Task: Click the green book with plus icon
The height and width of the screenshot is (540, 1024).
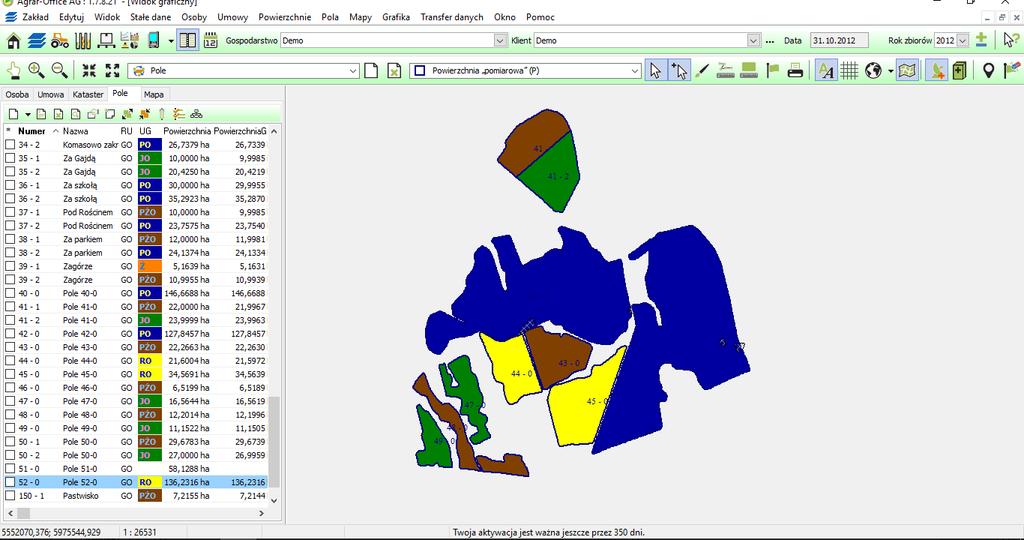Action: [959, 71]
